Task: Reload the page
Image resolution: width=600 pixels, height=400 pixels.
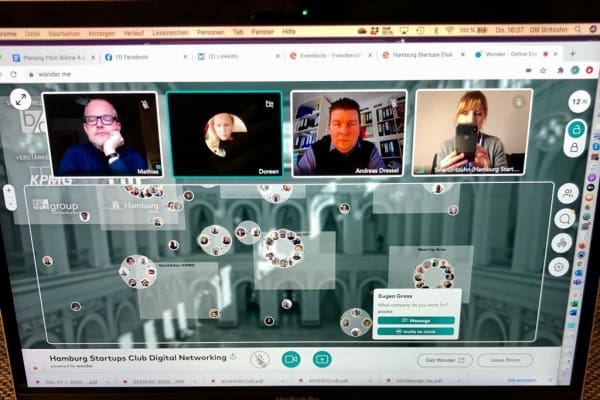Action: click(x=13, y=74)
